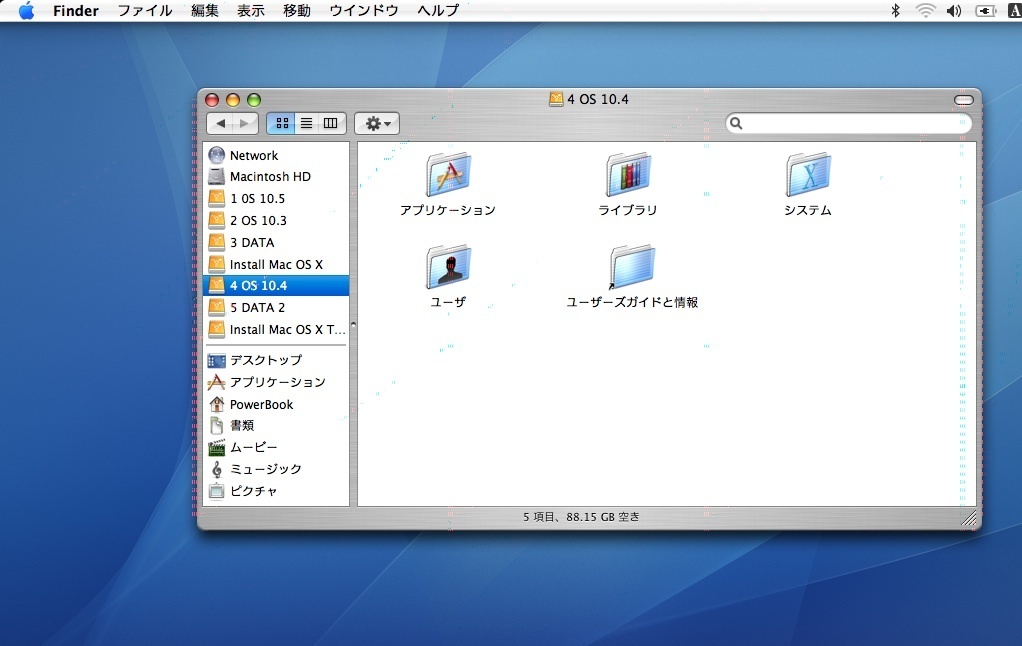Image resolution: width=1022 pixels, height=646 pixels.
Task: Open the ウインドウ menu
Action: click(x=364, y=10)
